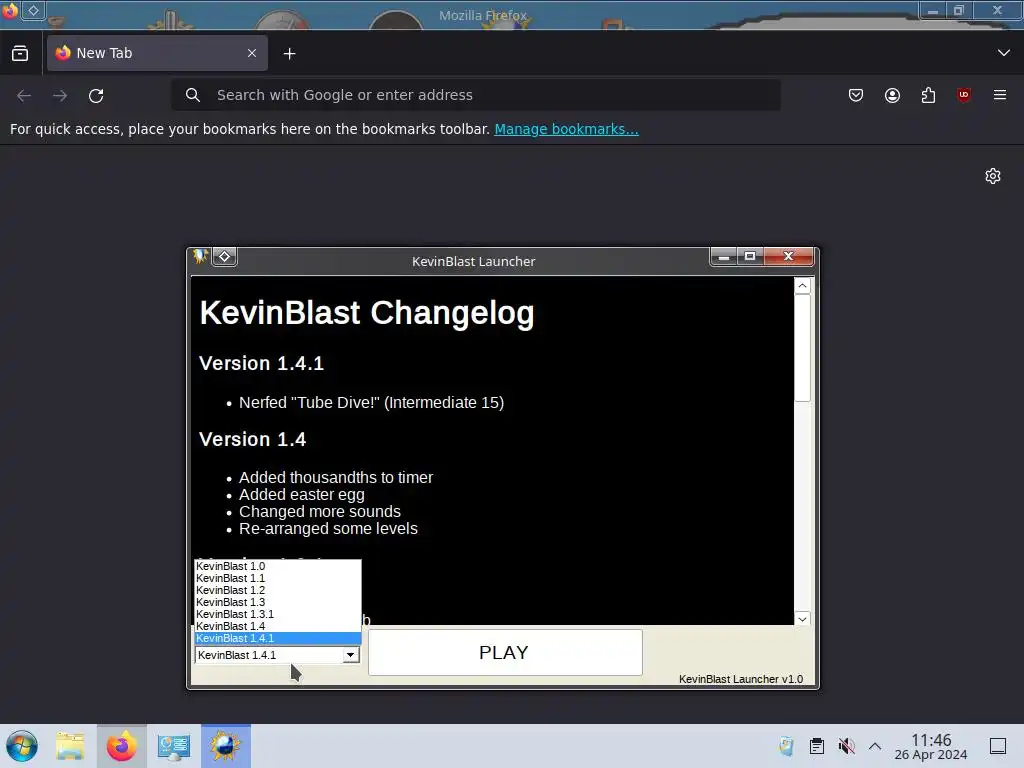This screenshot has width=1024, height=768.
Task: Choose highlighted KevinBlast 1.4.1 list entry
Action: pyautogui.click(x=278, y=638)
